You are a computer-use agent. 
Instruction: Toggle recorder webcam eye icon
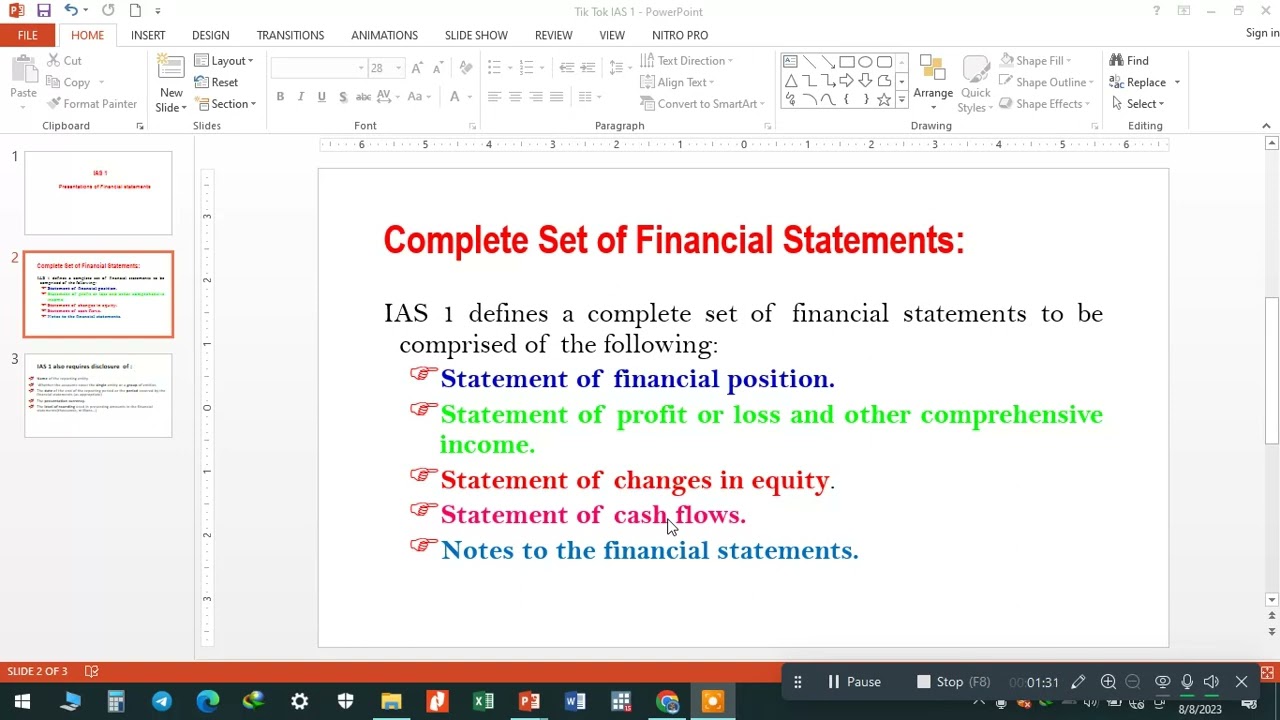pos(1162,682)
